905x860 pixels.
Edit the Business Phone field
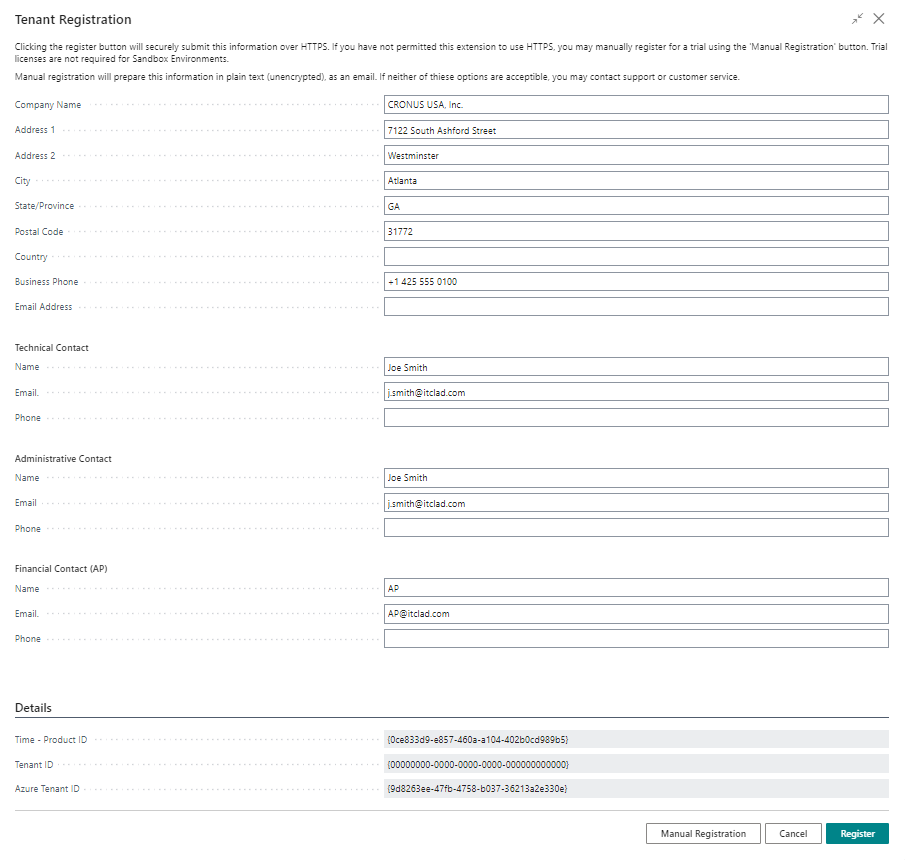(x=636, y=282)
